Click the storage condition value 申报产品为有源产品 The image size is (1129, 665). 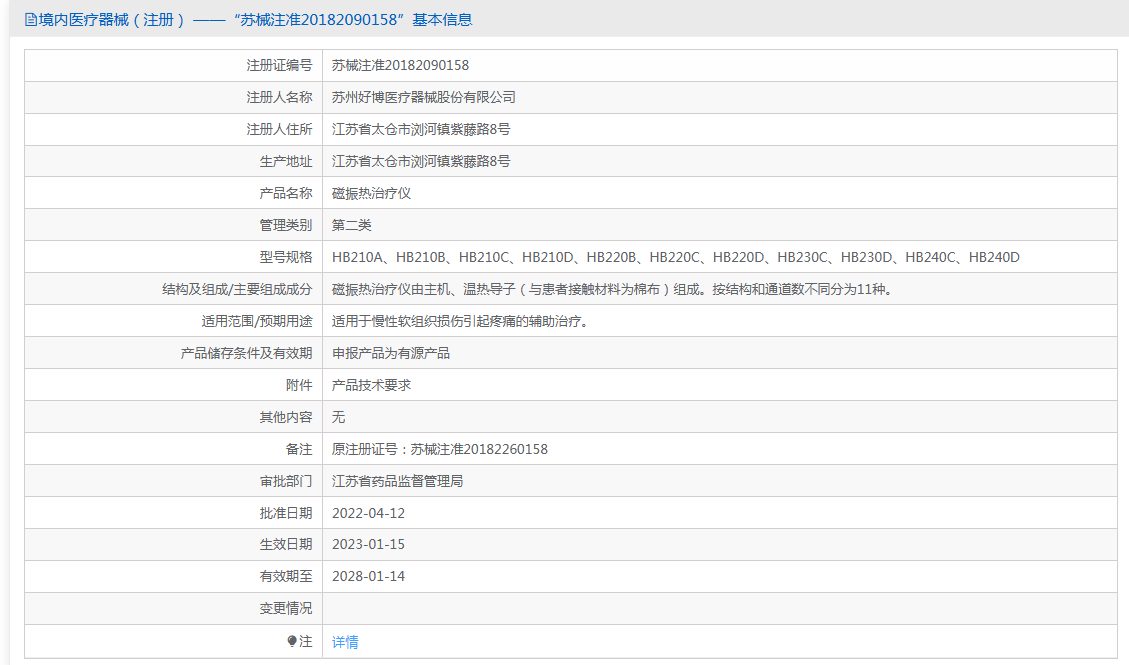click(x=390, y=353)
